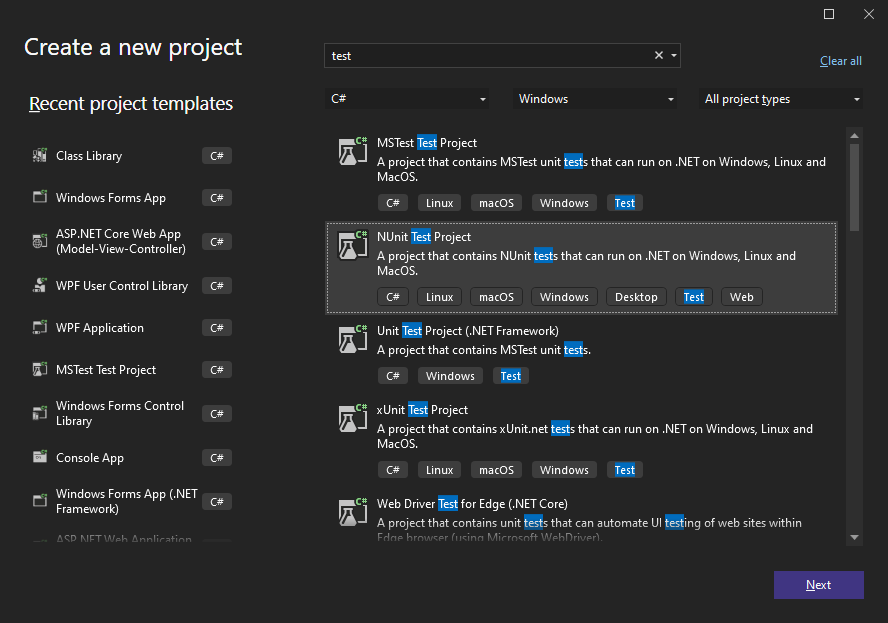The image size is (888, 623).
Task: Click the MSTest Test Project icon in recent templates
Action: 40,369
